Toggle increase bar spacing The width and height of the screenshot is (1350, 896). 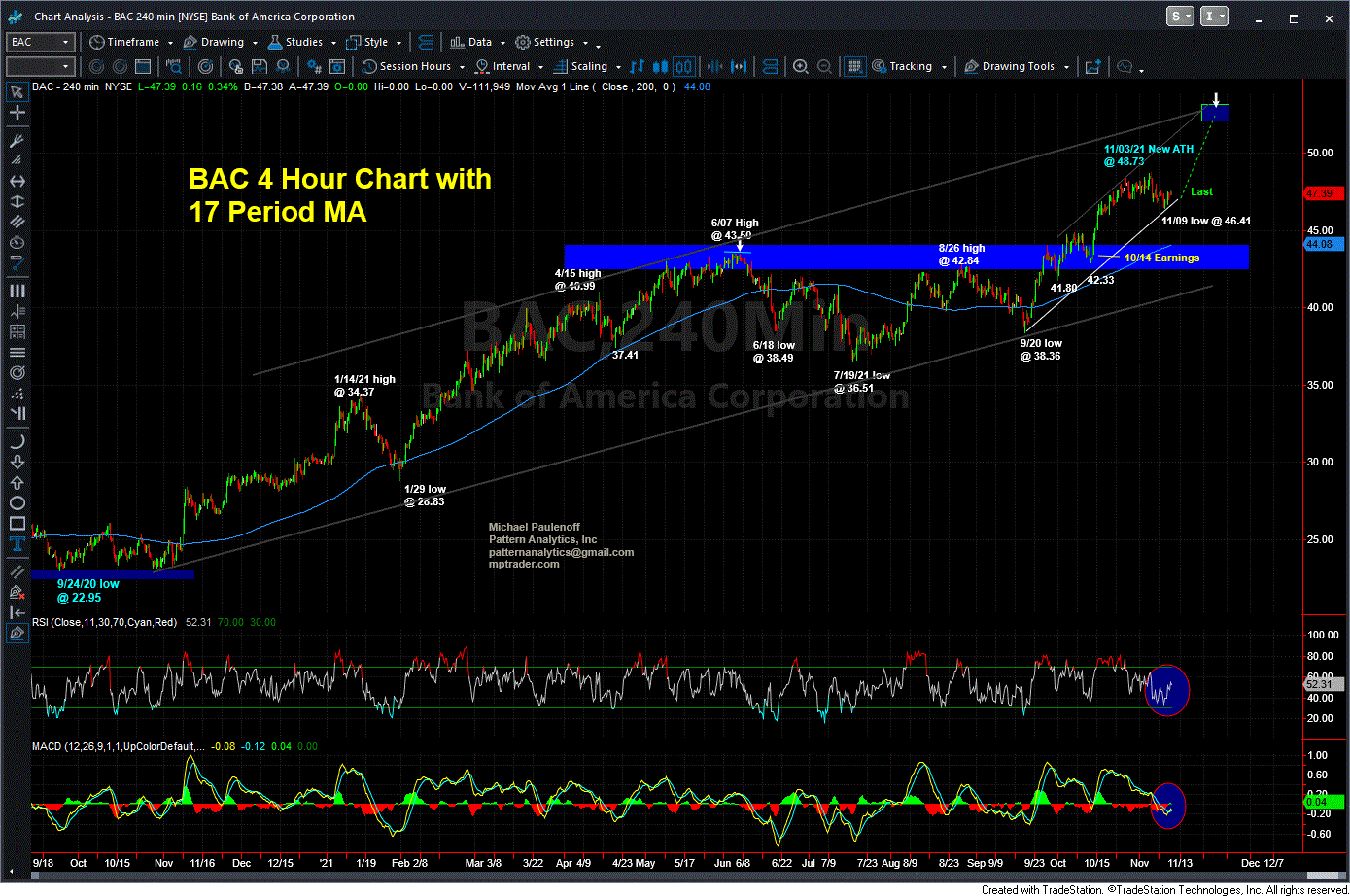pos(739,66)
